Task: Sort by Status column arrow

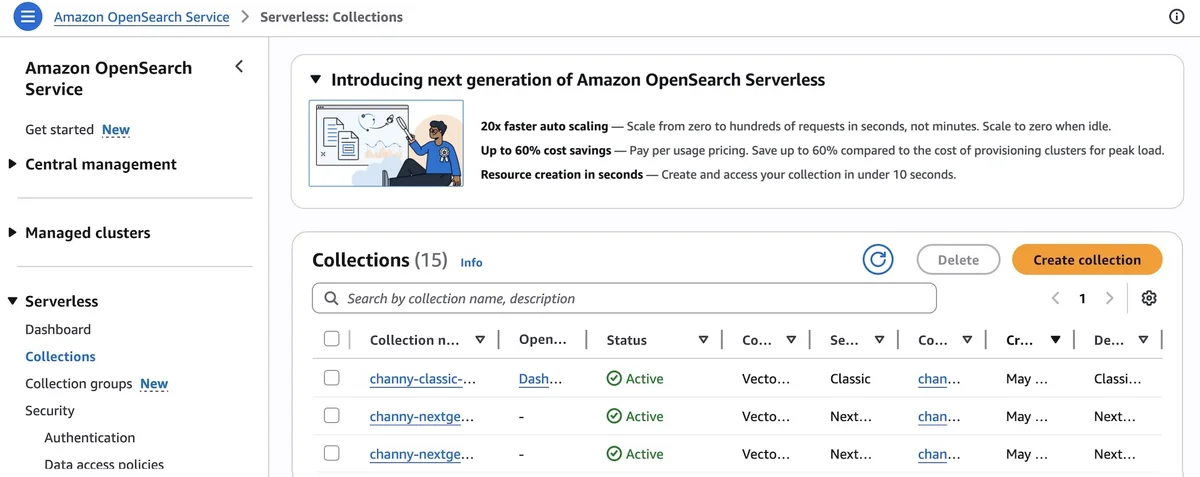Action: point(703,340)
